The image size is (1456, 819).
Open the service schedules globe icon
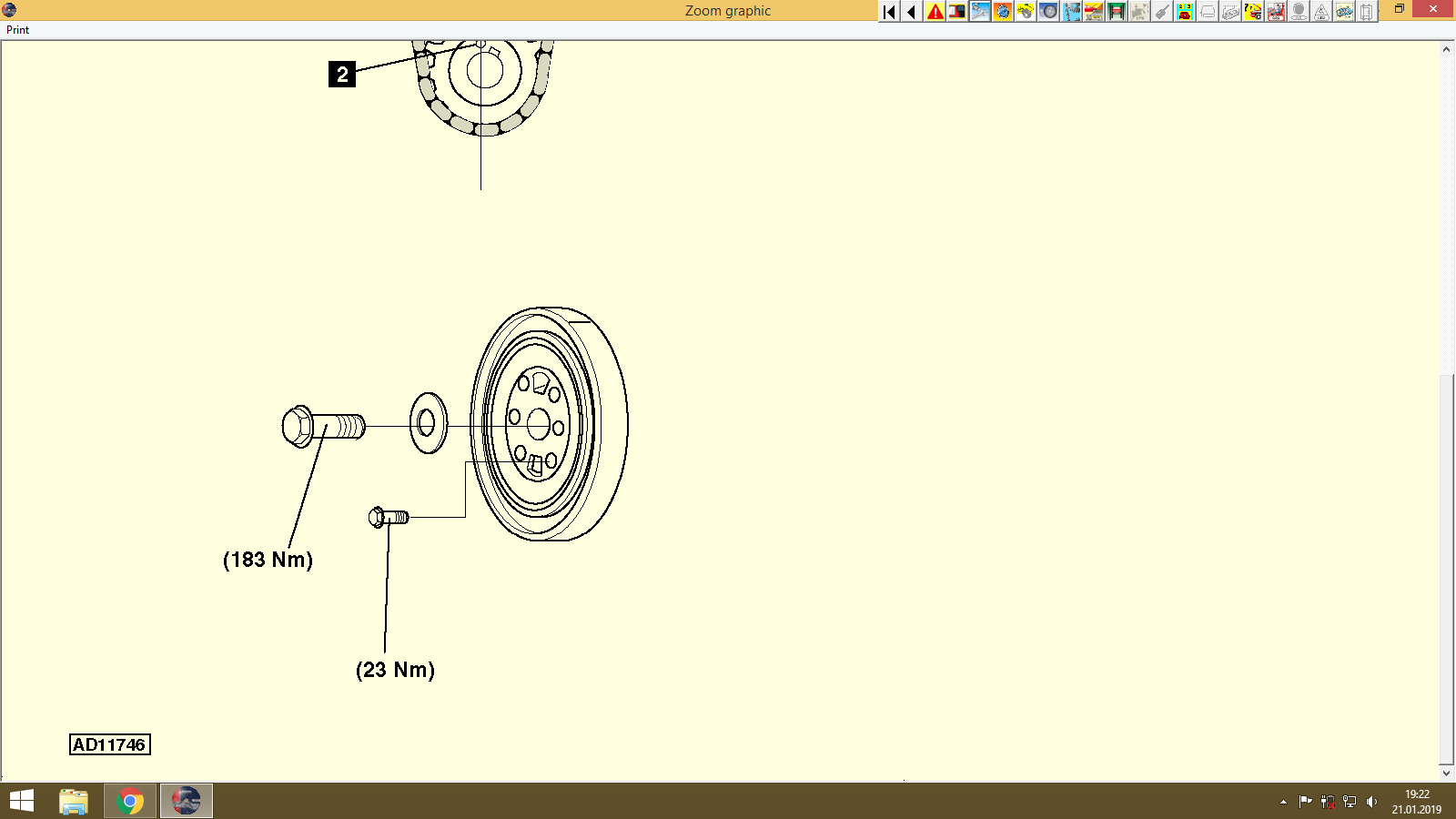pos(1004,12)
